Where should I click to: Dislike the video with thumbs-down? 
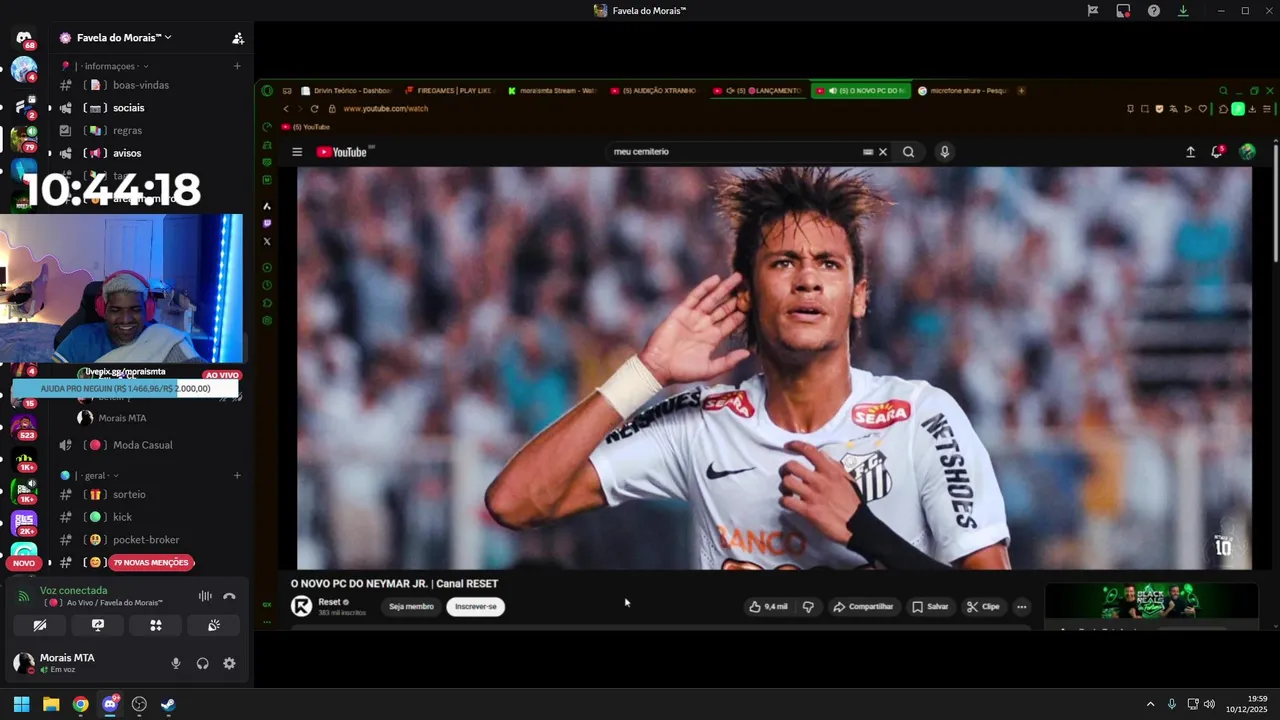coord(808,607)
